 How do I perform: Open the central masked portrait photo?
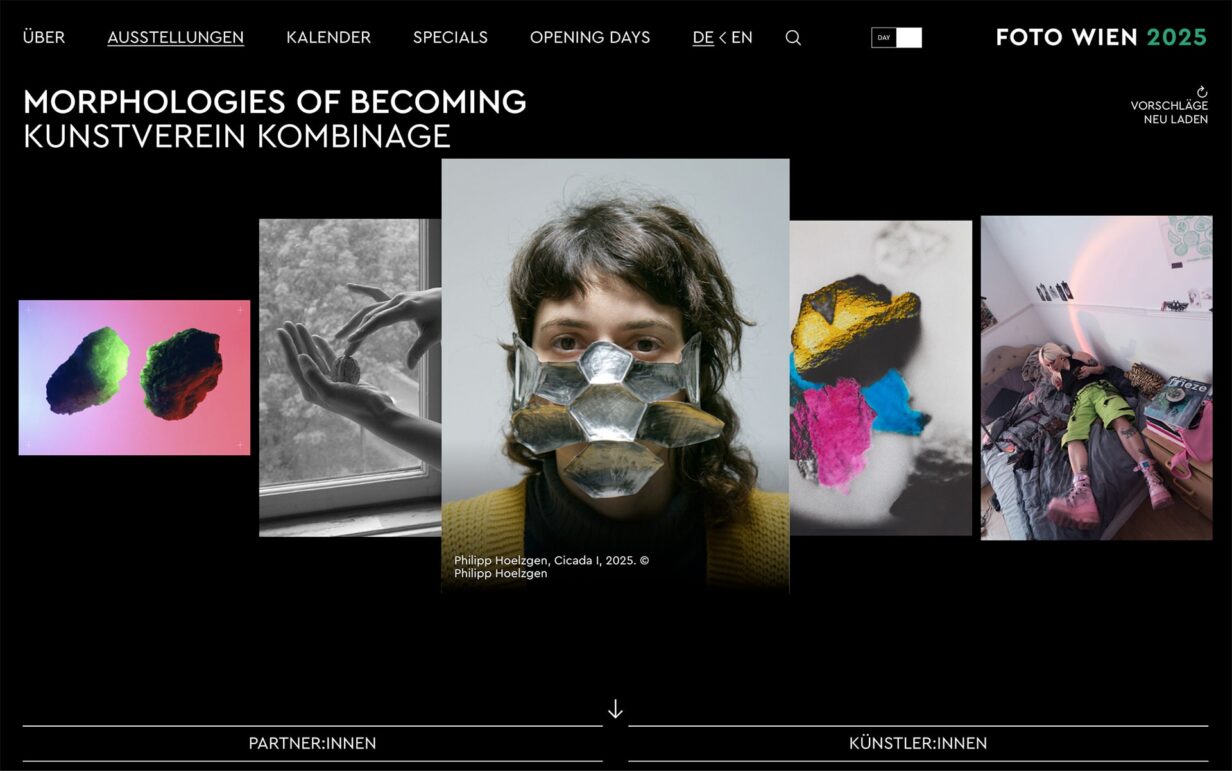(x=615, y=375)
